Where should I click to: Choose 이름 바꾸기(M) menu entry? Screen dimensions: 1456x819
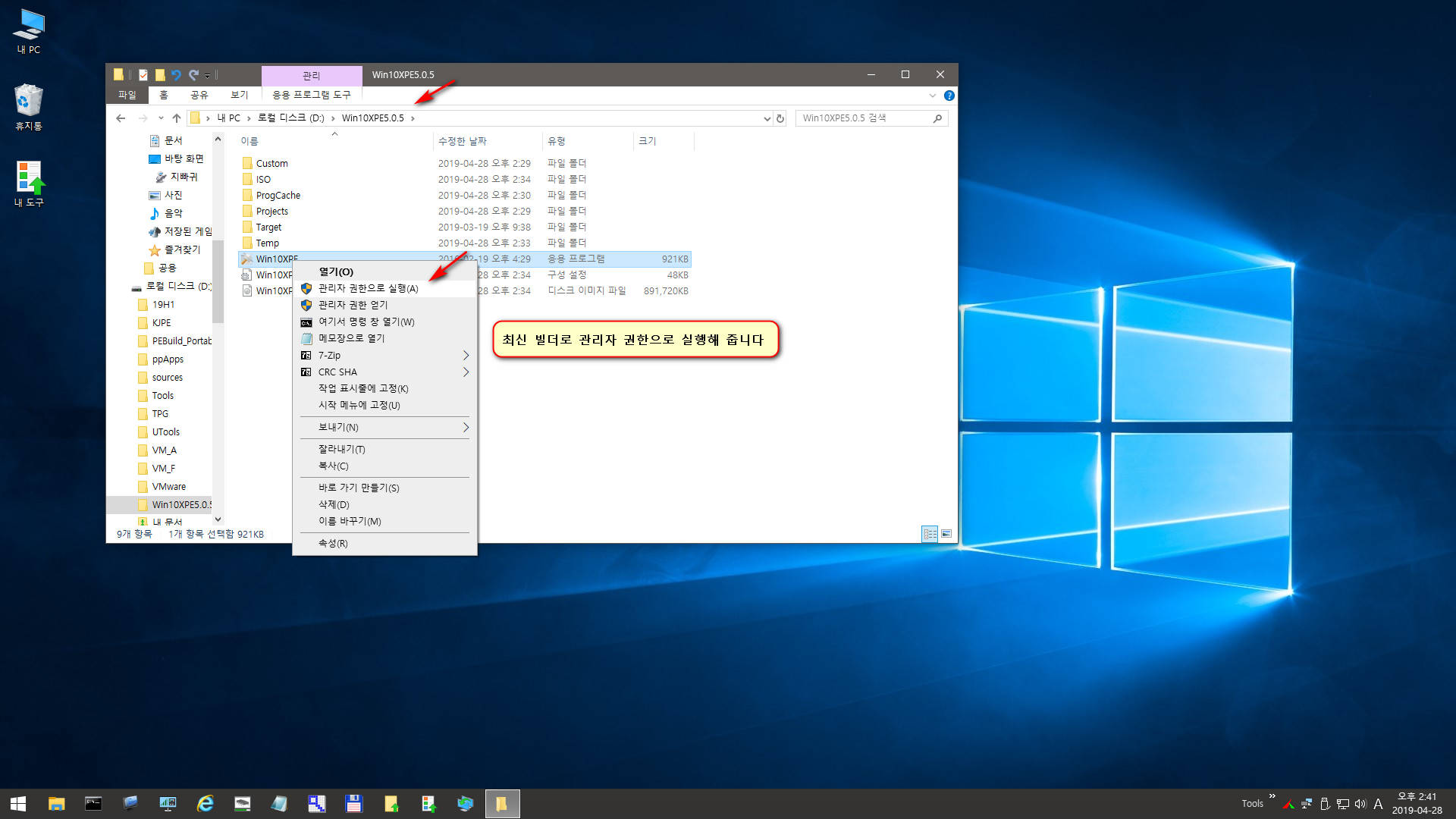384,521
